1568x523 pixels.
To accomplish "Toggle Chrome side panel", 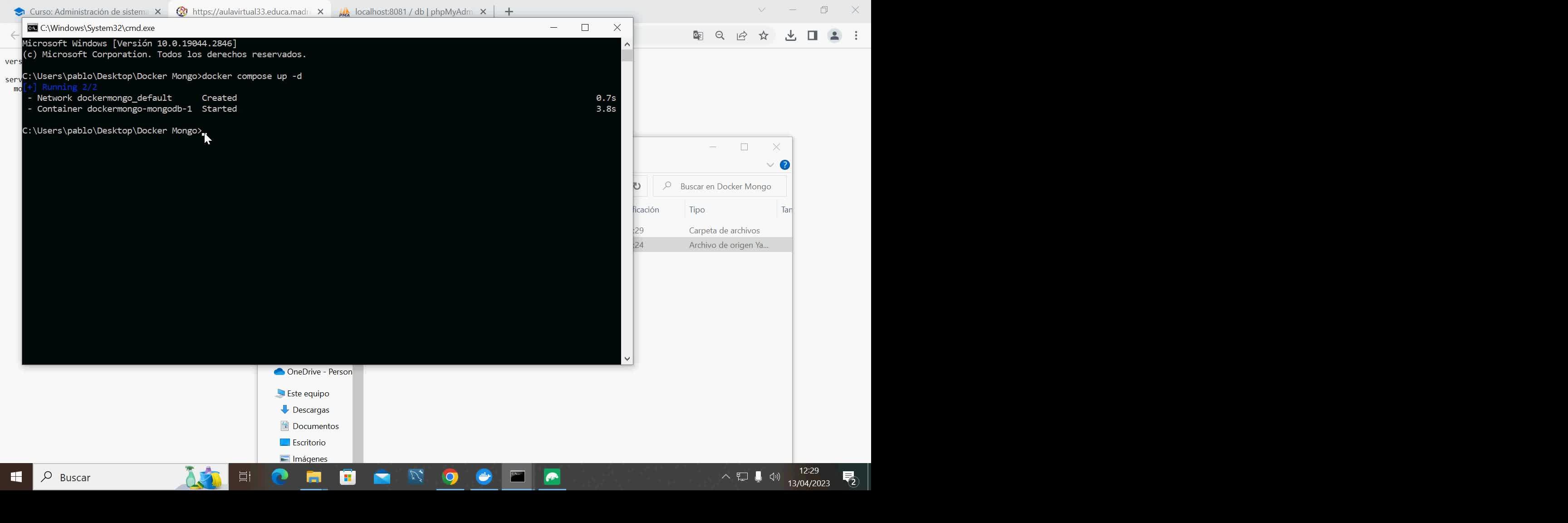I will [x=813, y=36].
